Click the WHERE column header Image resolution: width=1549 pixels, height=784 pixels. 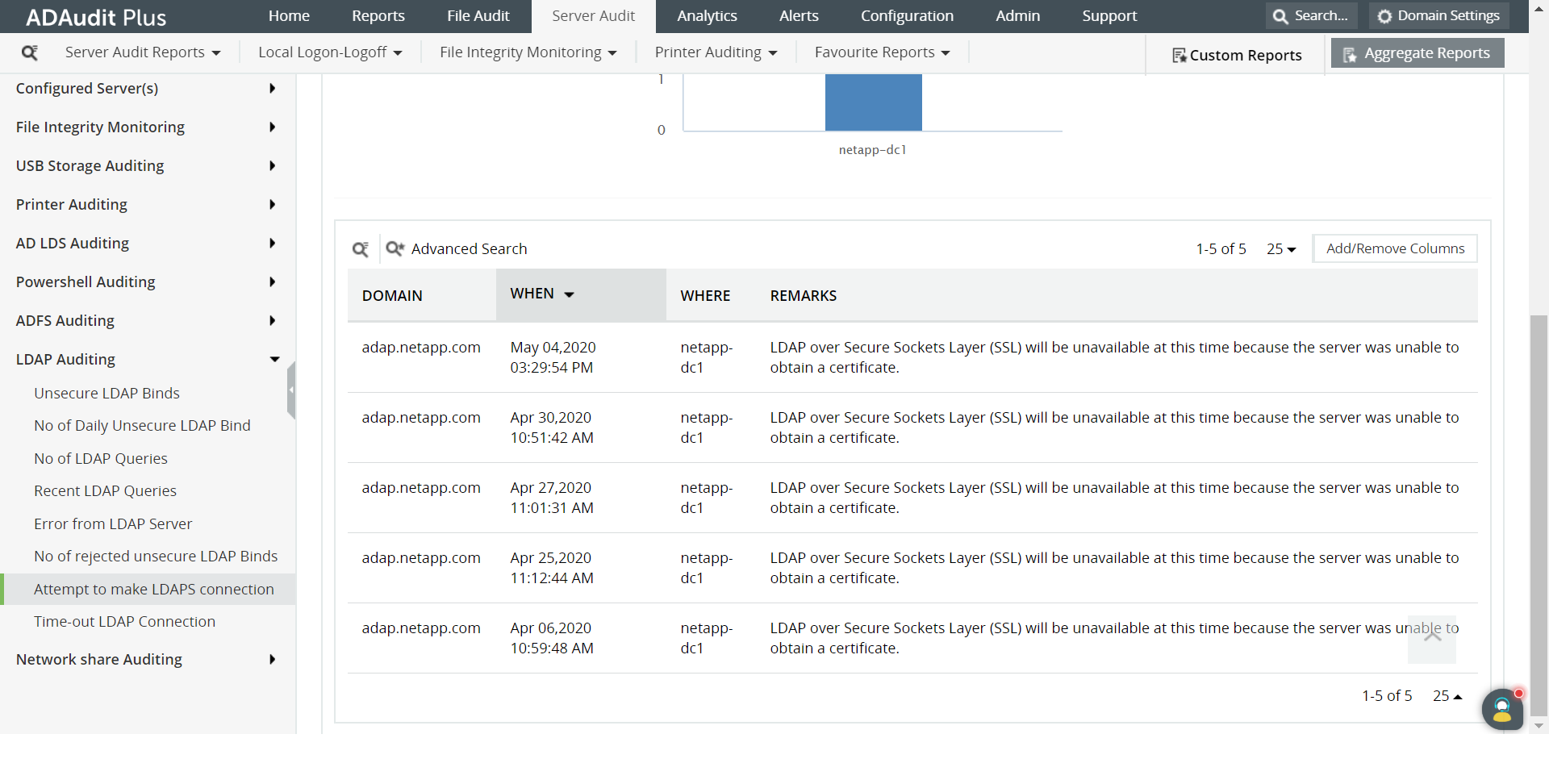pyautogui.click(x=705, y=295)
